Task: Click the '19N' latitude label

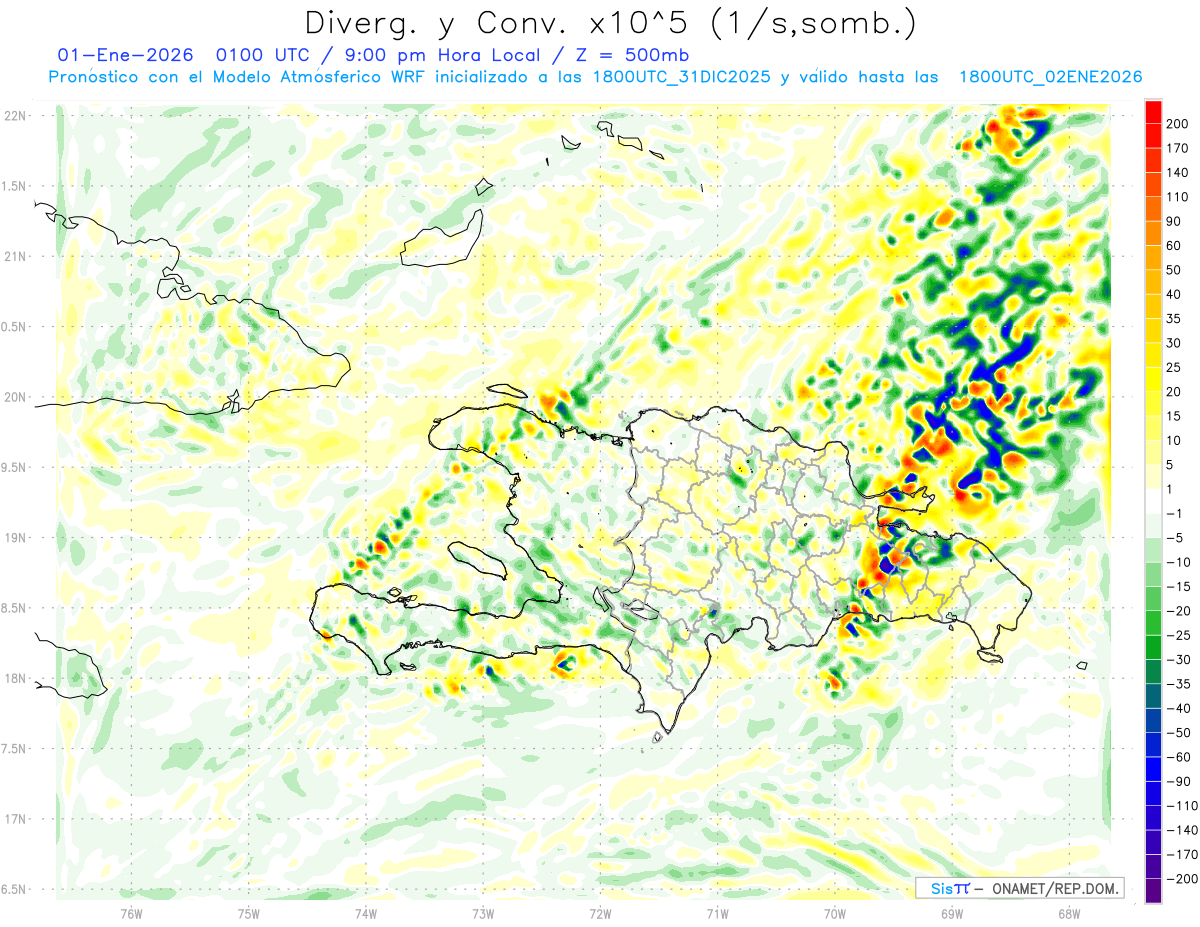Action: [x=16, y=538]
